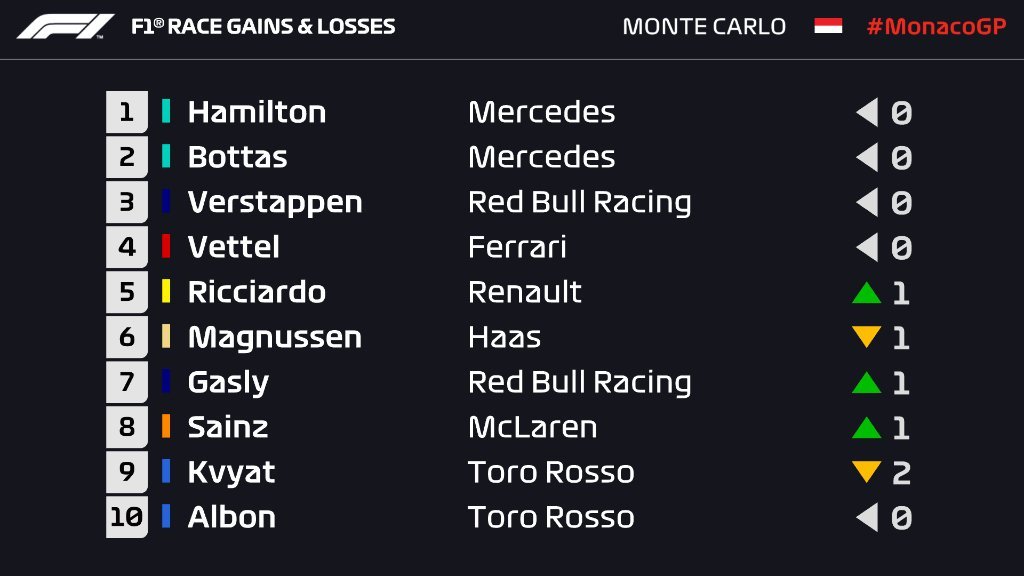Screen dimensions: 1024x576
Task: Click Sainz's green up arrow
Action: coord(867,427)
